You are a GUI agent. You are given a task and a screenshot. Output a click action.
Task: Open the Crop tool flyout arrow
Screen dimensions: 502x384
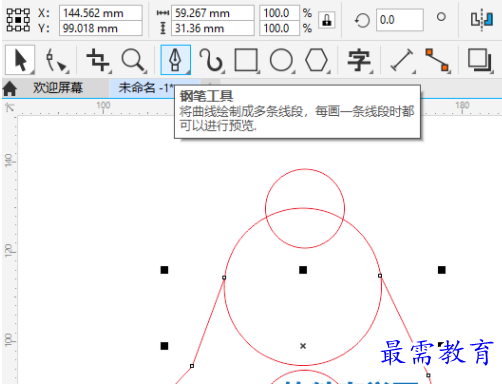tap(110, 72)
